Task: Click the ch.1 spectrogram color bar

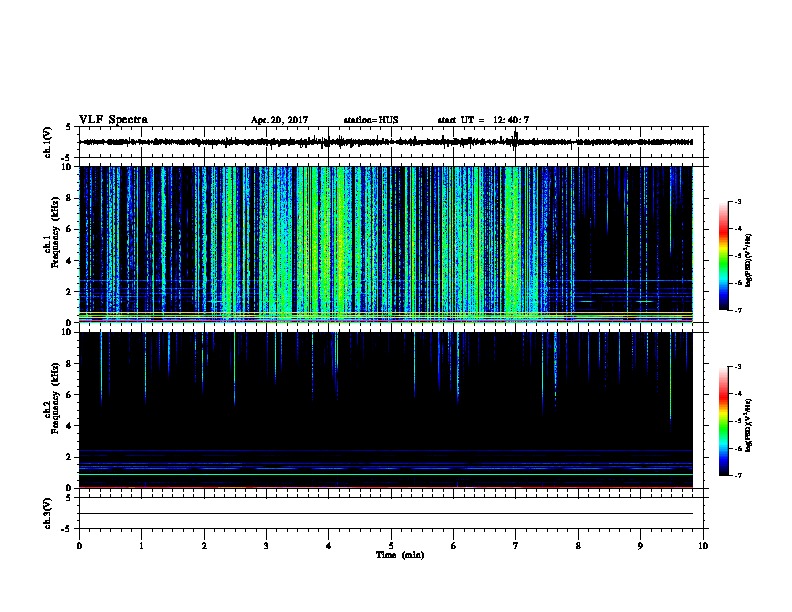Action: [724, 256]
